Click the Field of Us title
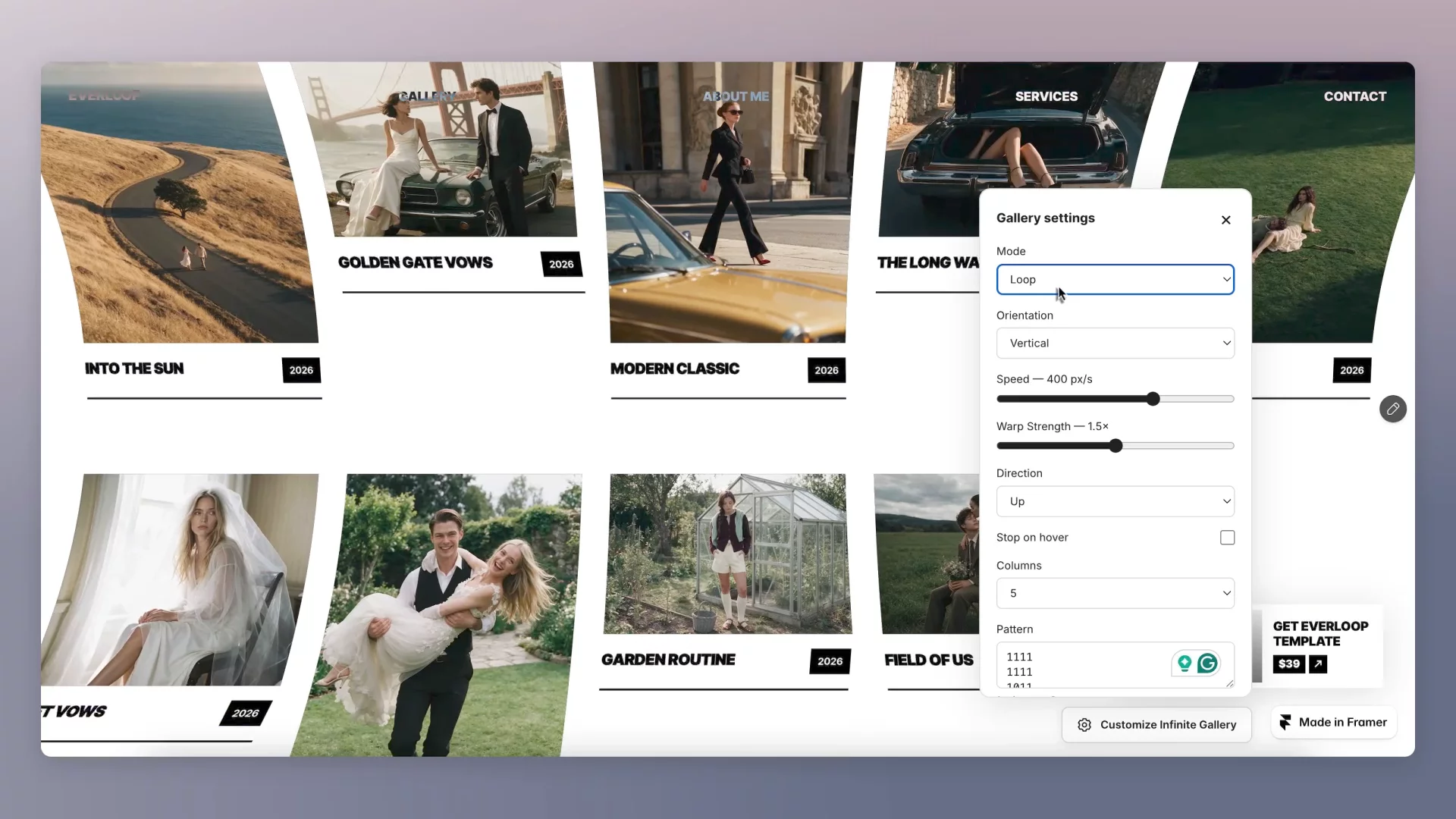Viewport: 1456px width, 819px height. 929,660
